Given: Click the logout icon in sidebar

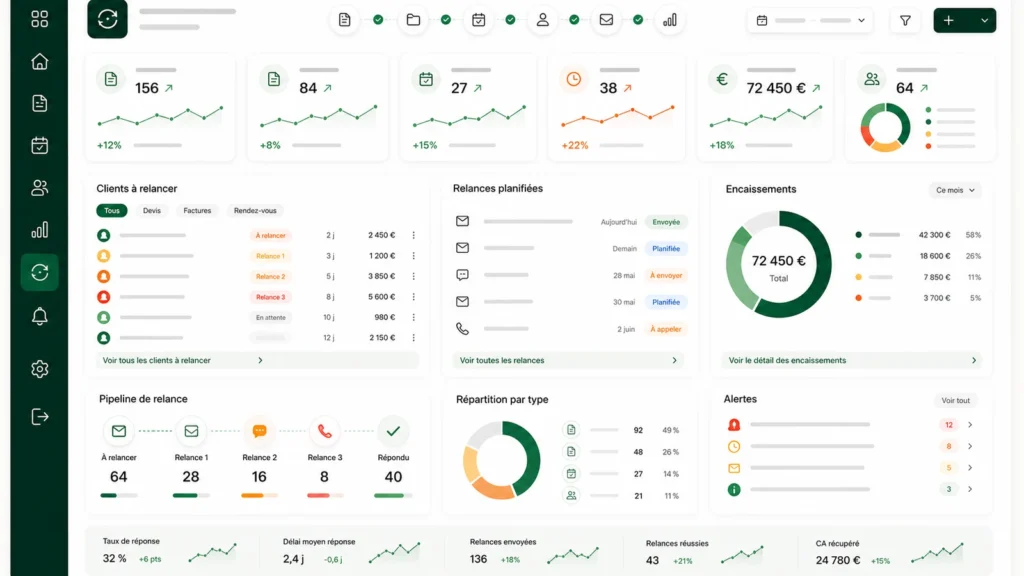Looking at the screenshot, I should coord(39,417).
